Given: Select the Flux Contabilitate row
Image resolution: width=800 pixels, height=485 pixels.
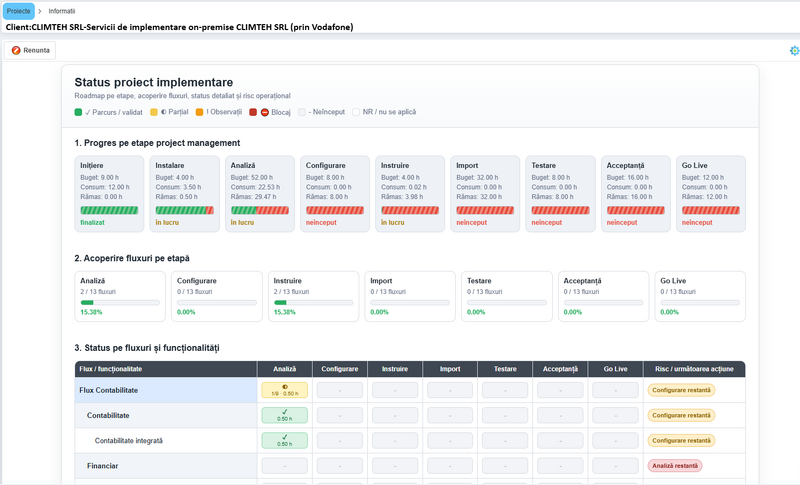Looking at the screenshot, I should point(410,390).
